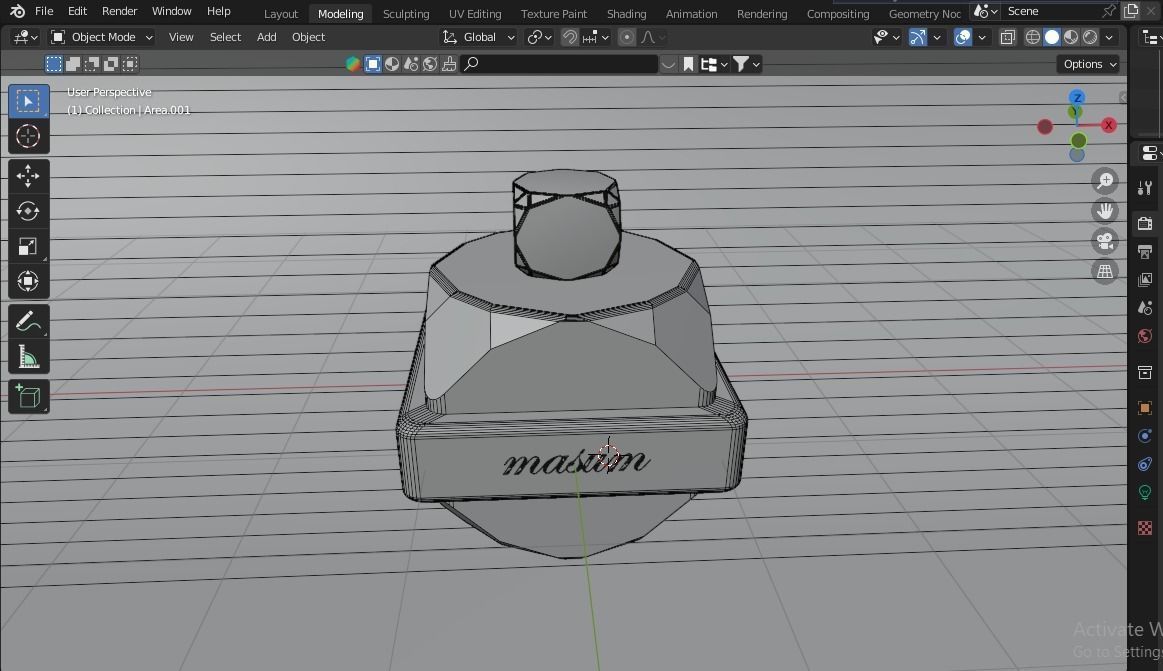Switch to the Sculpting workspace tab
Screen dimensions: 1163x671
[406, 13]
